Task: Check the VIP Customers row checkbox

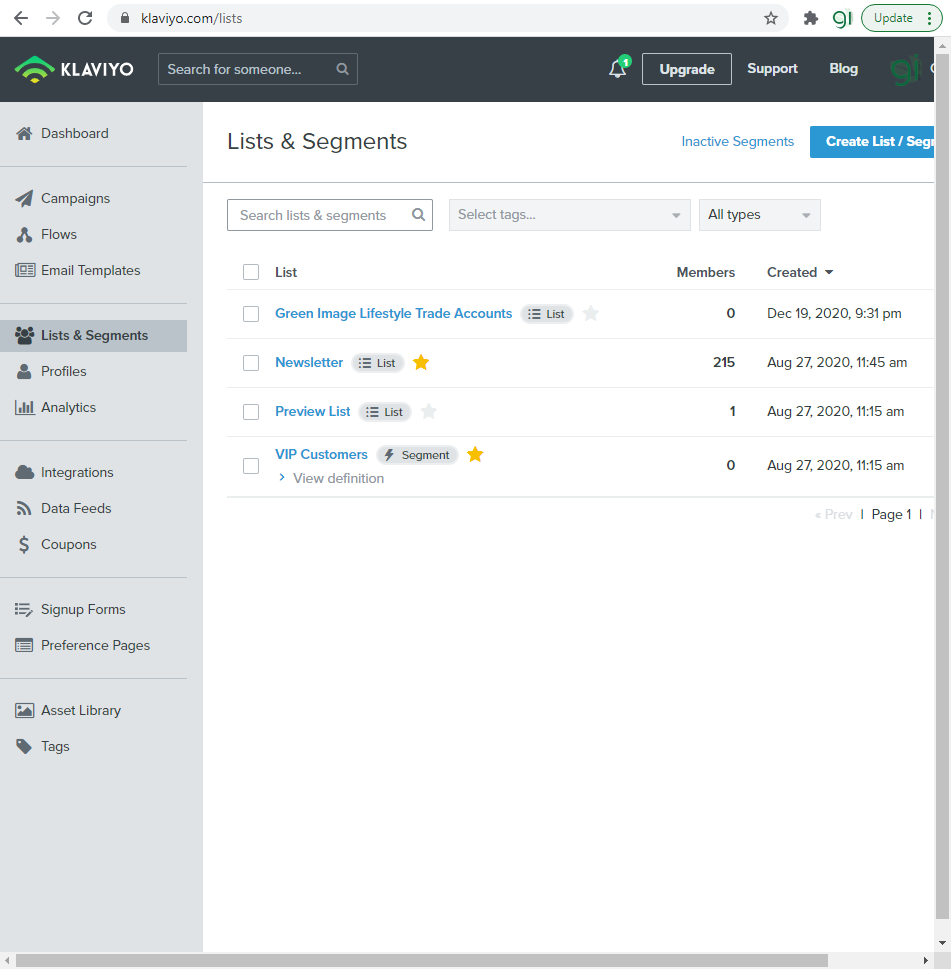Action: [x=251, y=466]
